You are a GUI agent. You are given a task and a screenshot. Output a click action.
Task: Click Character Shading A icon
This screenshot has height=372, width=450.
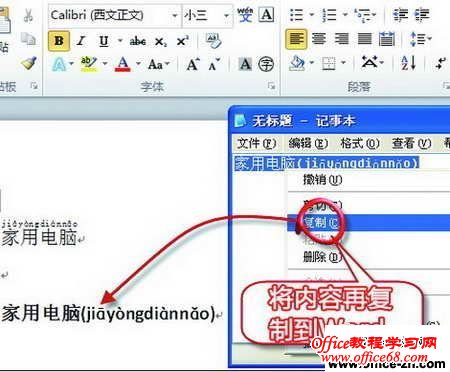(x=245, y=64)
